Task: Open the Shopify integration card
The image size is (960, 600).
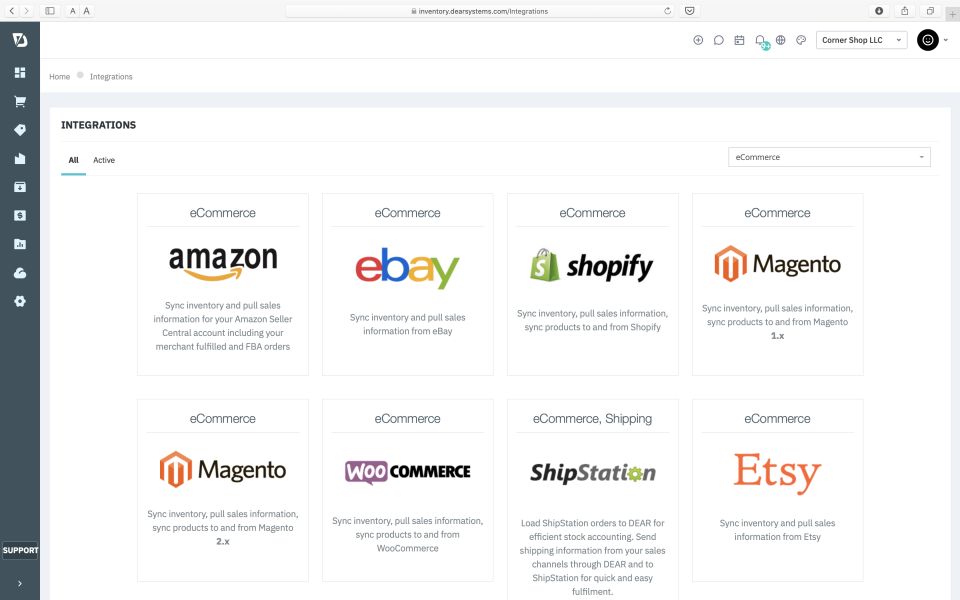Action: pos(592,285)
